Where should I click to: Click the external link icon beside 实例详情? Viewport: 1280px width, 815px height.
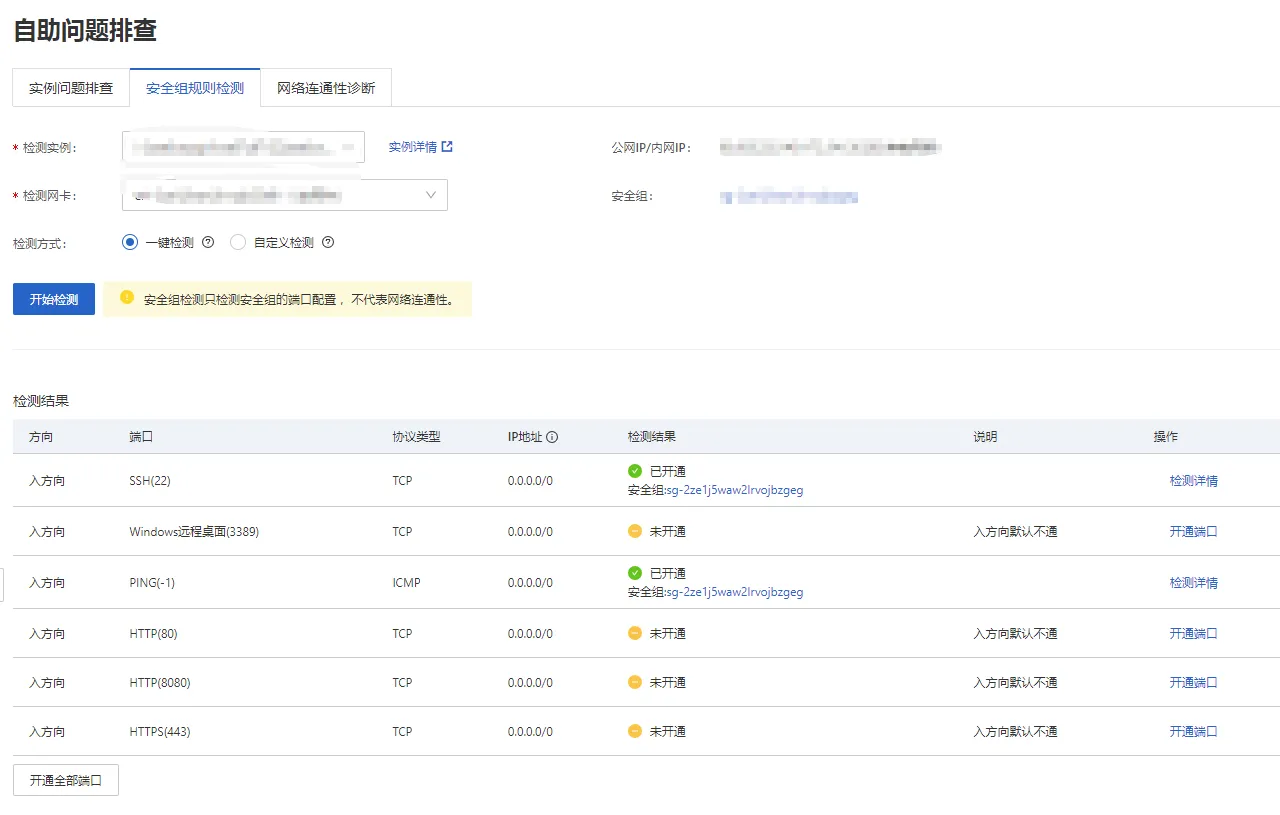click(447, 147)
